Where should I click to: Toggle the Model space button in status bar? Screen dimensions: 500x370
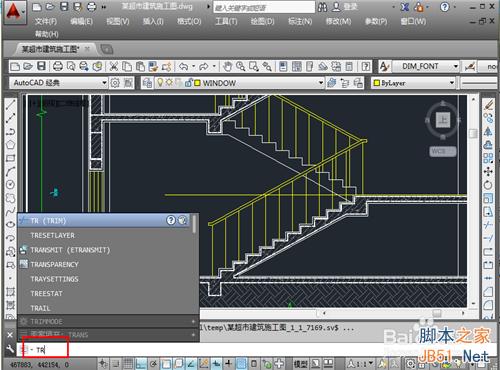[x=301, y=364]
